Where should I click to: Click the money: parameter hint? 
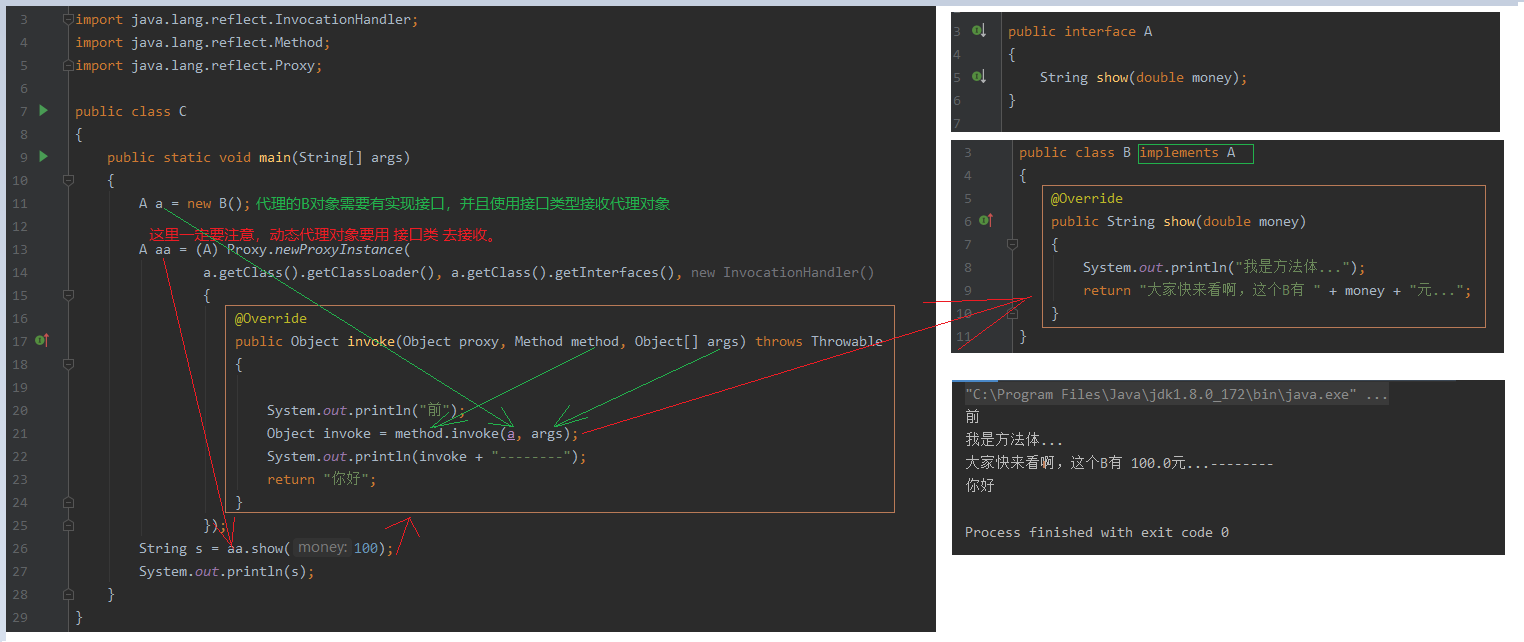pyautogui.click(x=323, y=548)
